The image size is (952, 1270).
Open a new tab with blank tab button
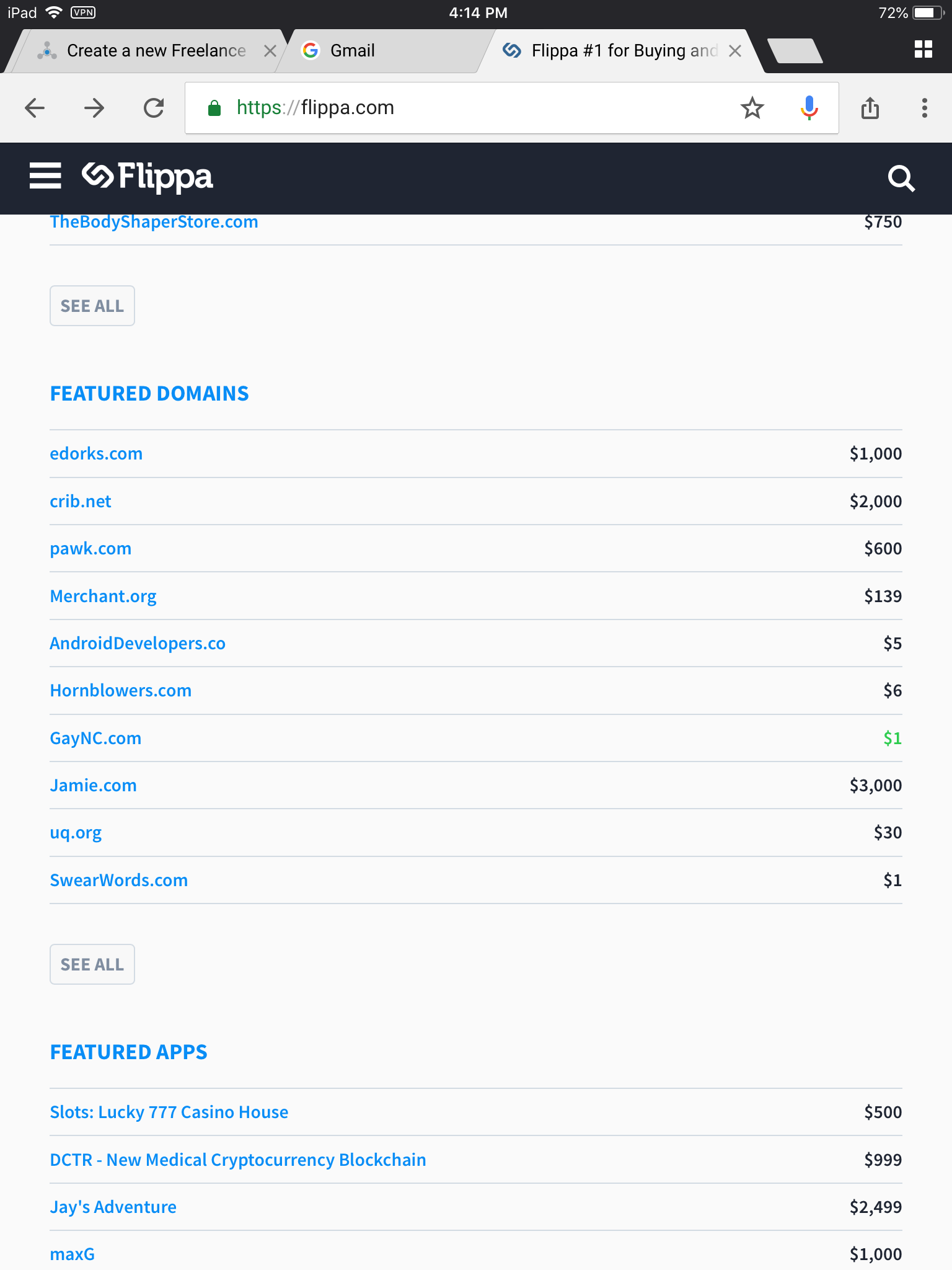click(795, 51)
